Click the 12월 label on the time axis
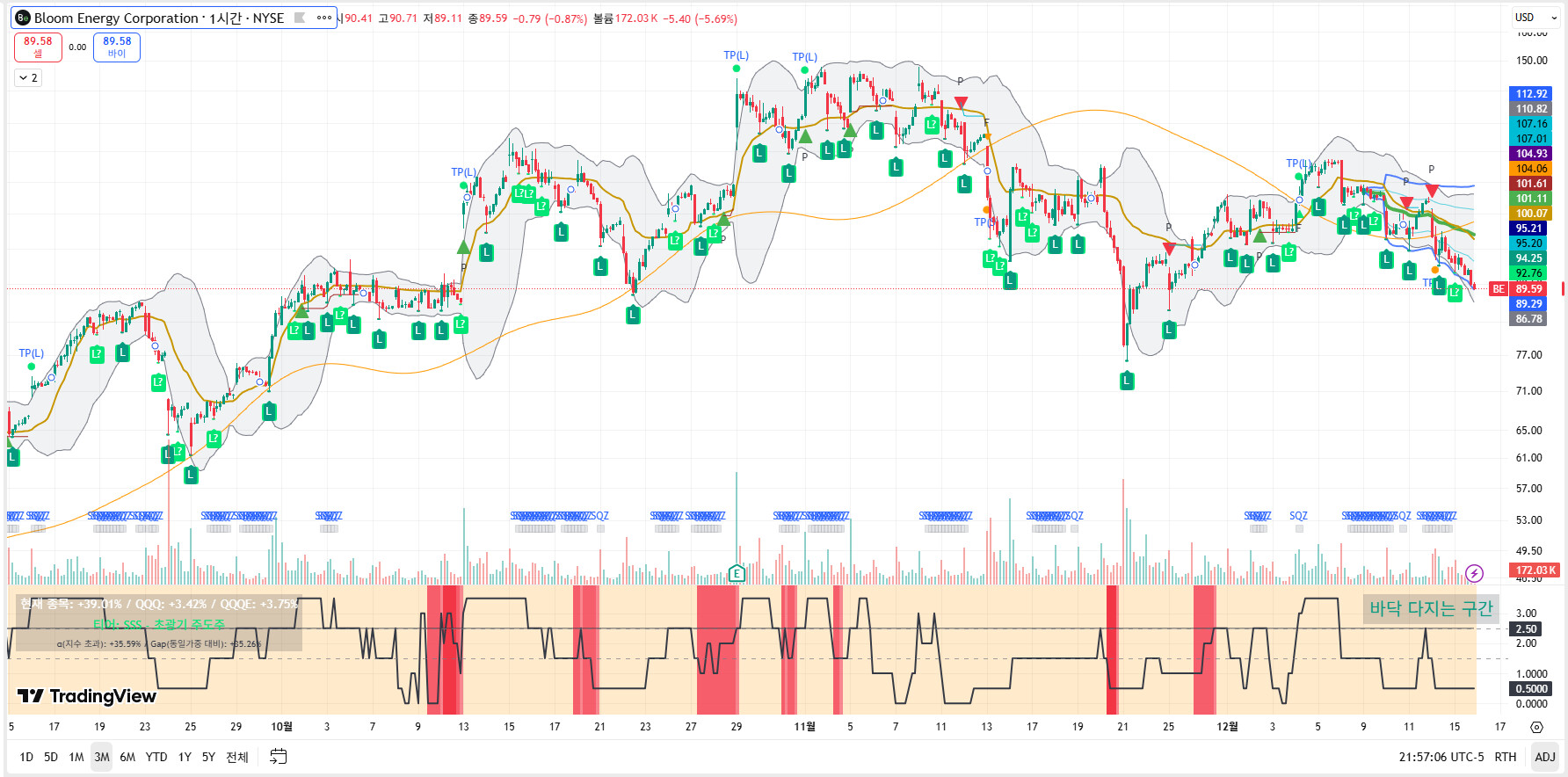This screenshot has width=1568, height=777. tap(1227, 727)
